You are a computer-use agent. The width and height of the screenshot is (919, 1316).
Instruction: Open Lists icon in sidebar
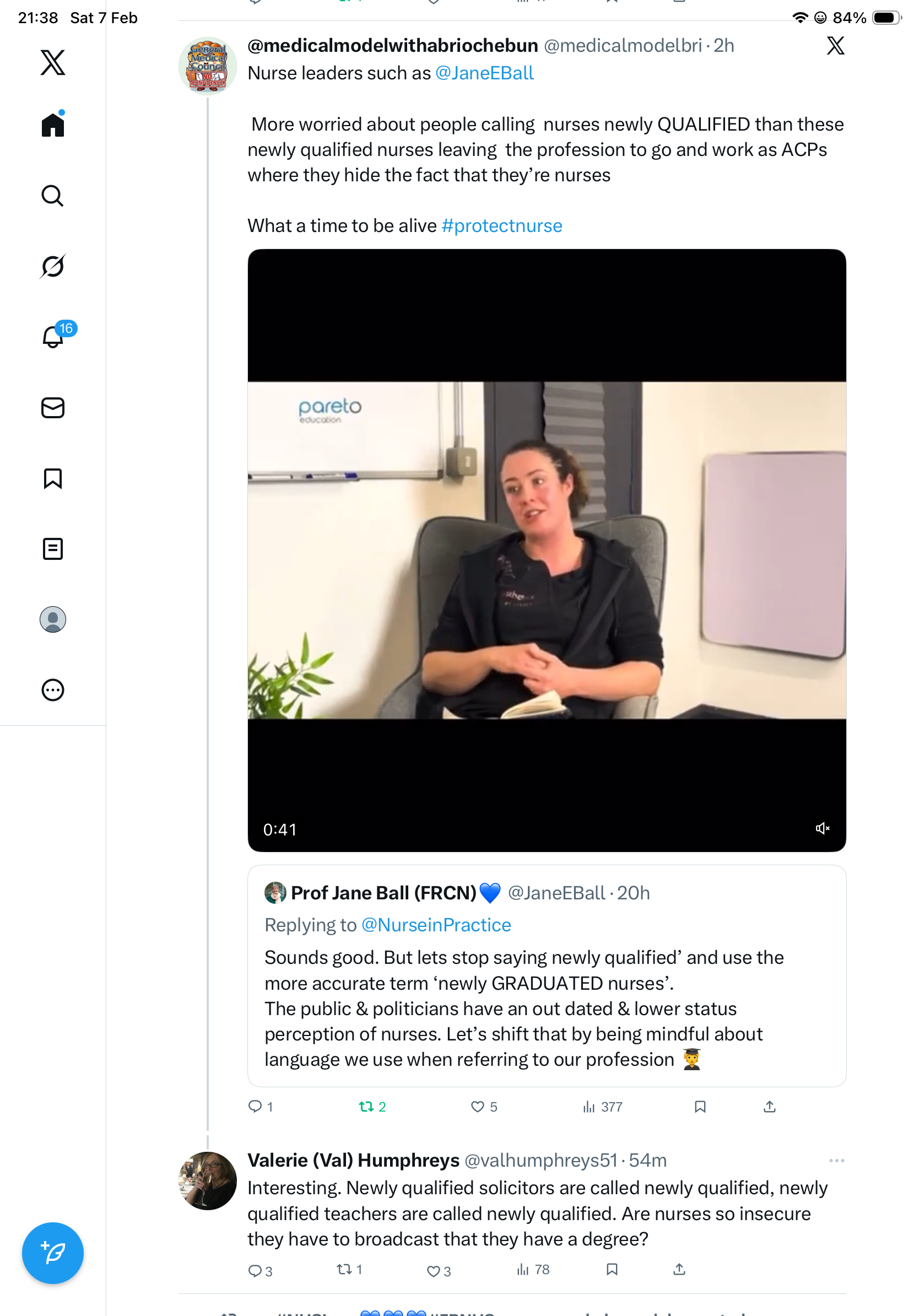(x=53, y=549)
